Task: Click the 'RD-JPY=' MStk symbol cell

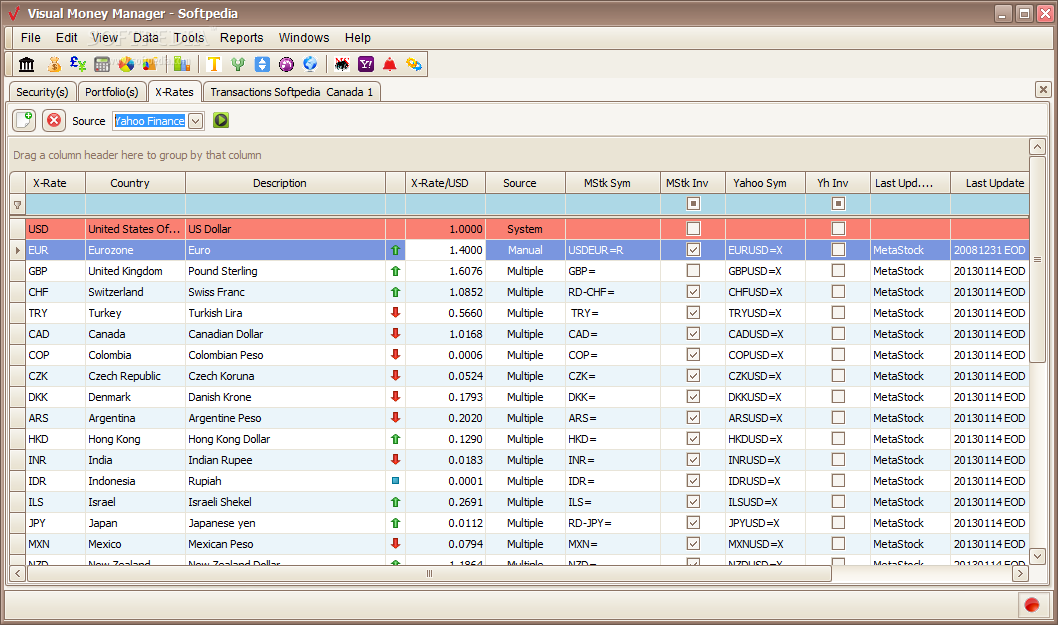Action: tap(613, 522)
